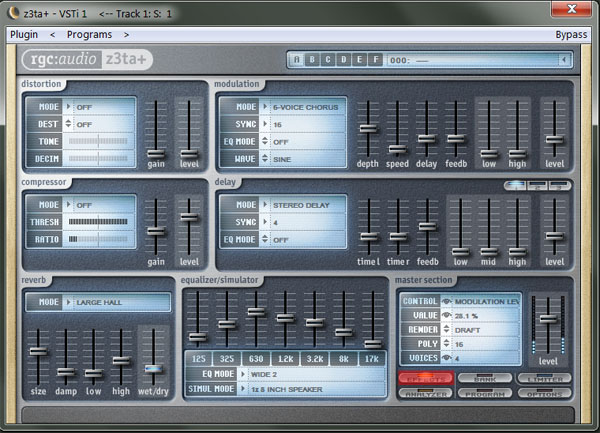Image resolution: width=600 pixels, height=433 pixels.
Task: Click the previous-program '<' arrow in menu bar
Action: [x=53, y=35]
